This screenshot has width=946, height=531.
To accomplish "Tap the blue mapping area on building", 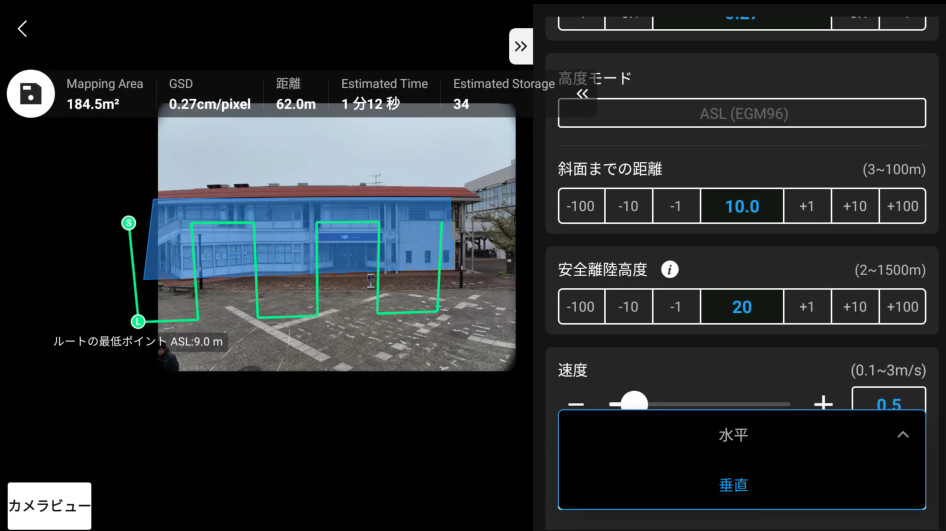I will coord(302,238).
